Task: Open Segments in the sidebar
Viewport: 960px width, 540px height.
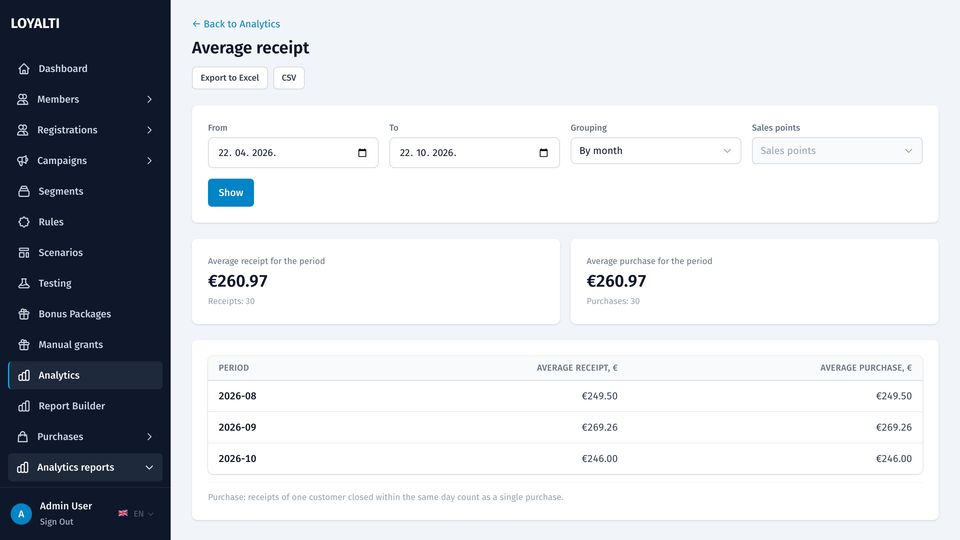Action: coord(85,191)
